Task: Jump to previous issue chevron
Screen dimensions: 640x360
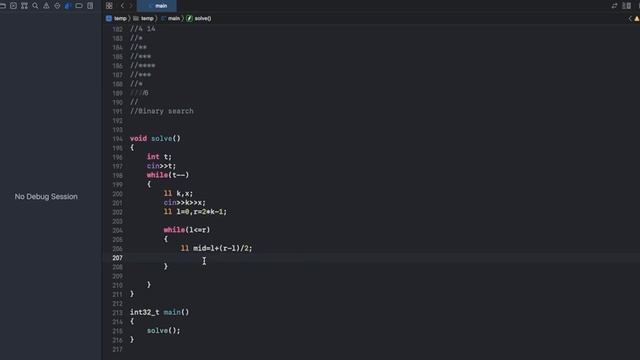Action: click(x=630, y=18)
